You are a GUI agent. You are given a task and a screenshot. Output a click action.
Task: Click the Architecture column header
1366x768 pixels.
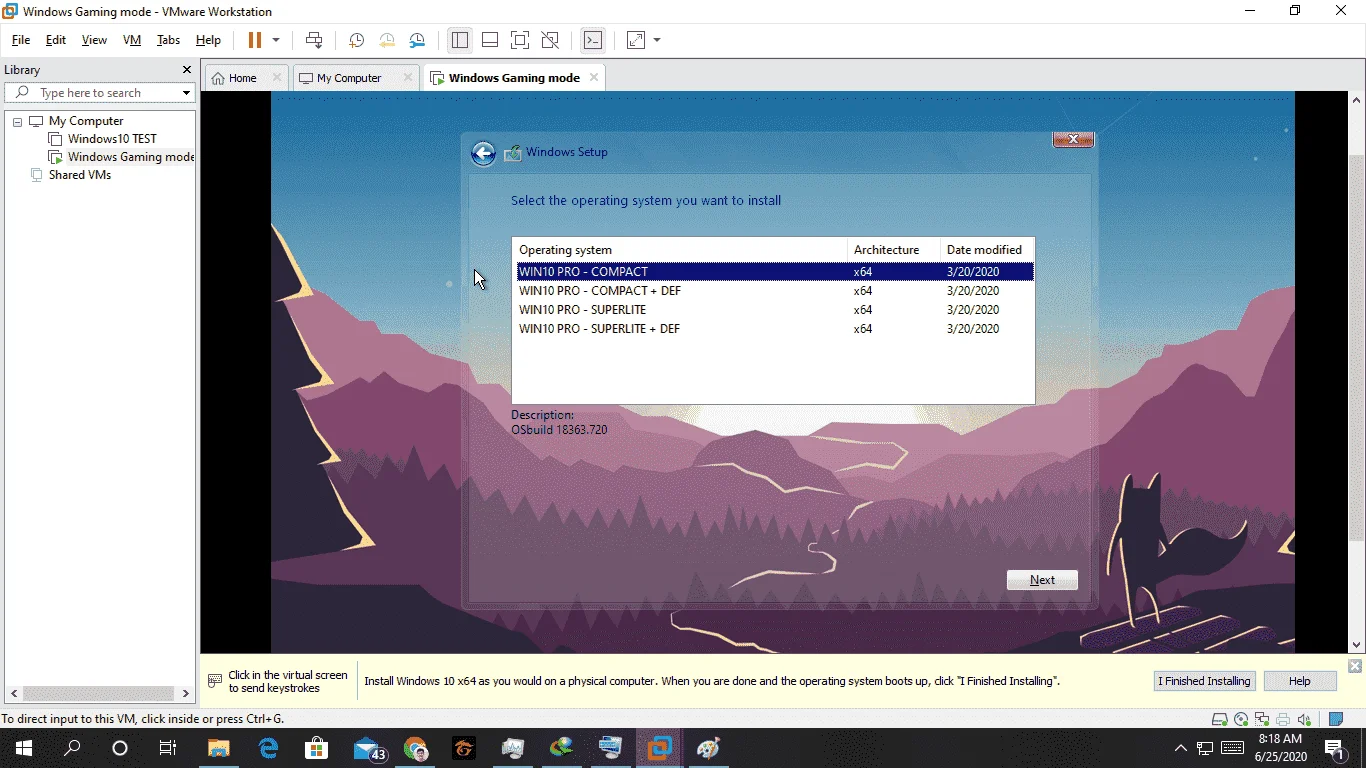894,250
